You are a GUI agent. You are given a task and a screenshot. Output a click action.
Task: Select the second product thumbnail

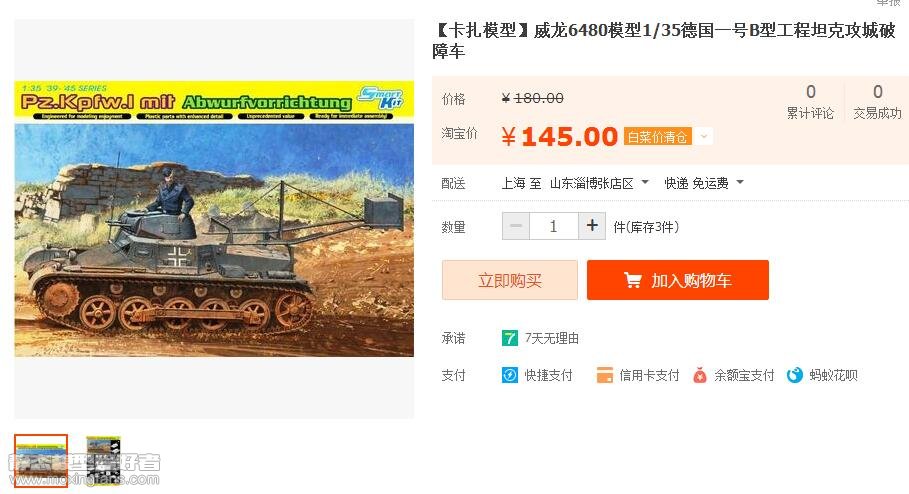click(103, 461)
